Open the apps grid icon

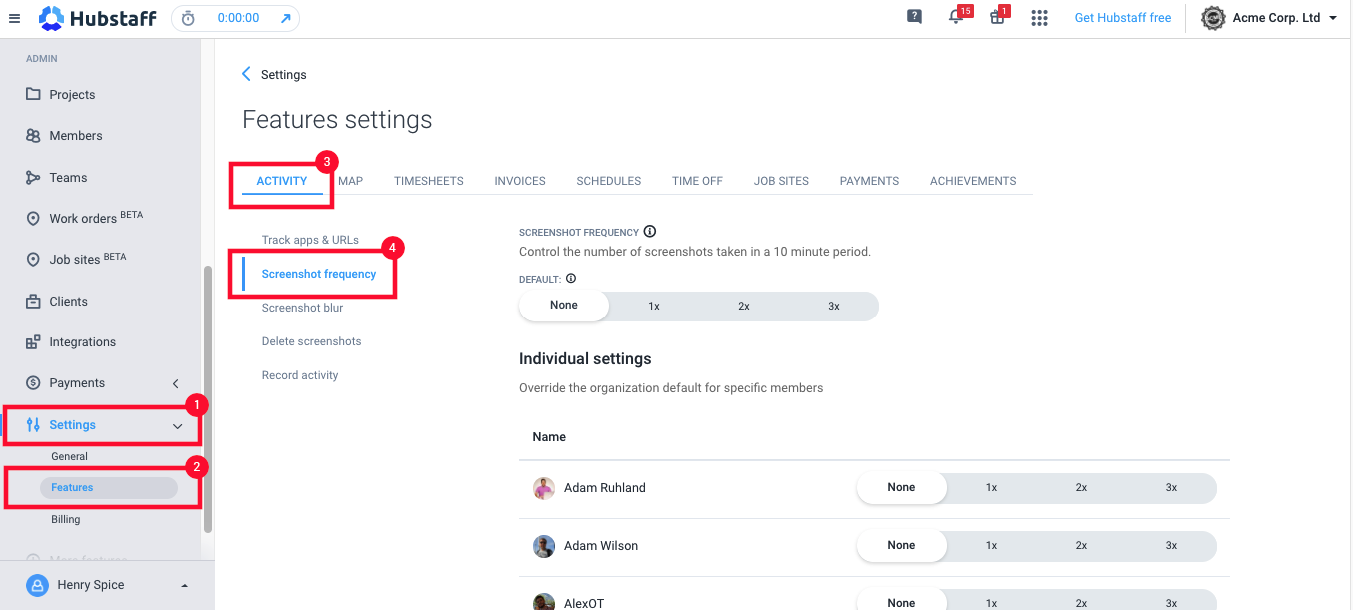coord(1039,18)
